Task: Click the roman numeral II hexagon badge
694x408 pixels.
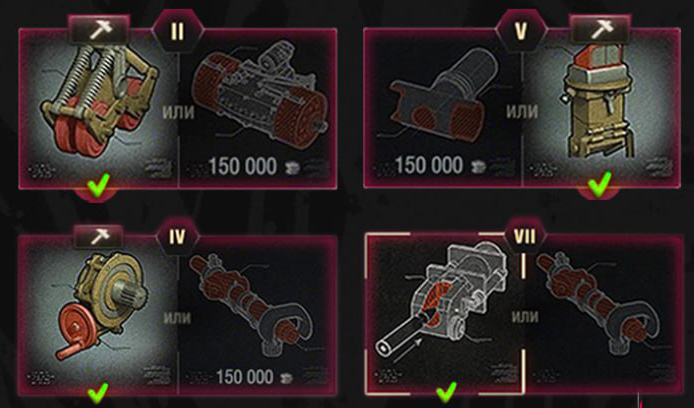Action: point(177,31)
